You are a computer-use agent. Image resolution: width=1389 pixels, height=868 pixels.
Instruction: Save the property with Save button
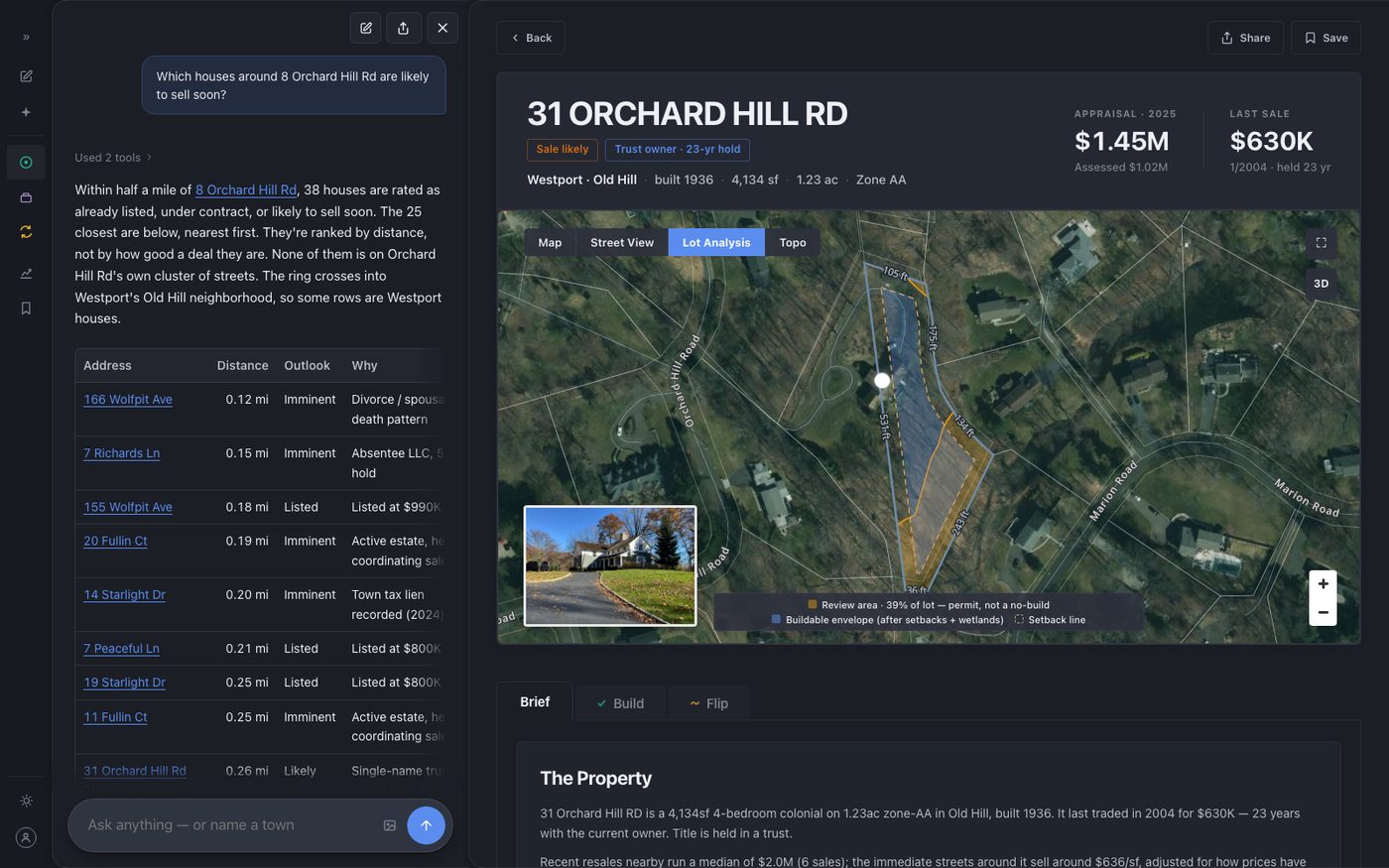click(x=1326, y=38)
